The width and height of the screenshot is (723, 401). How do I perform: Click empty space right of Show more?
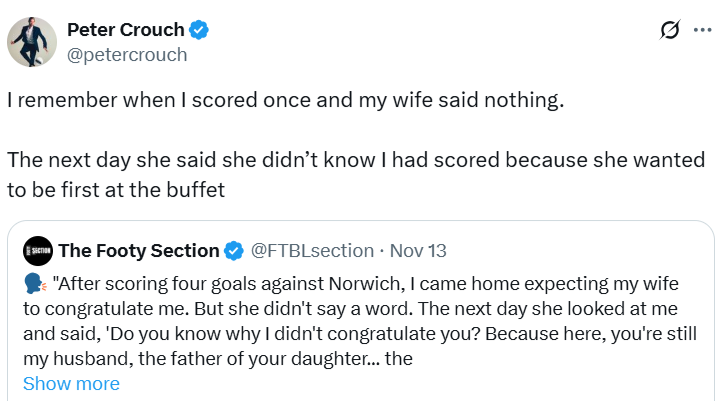(400, 384)
